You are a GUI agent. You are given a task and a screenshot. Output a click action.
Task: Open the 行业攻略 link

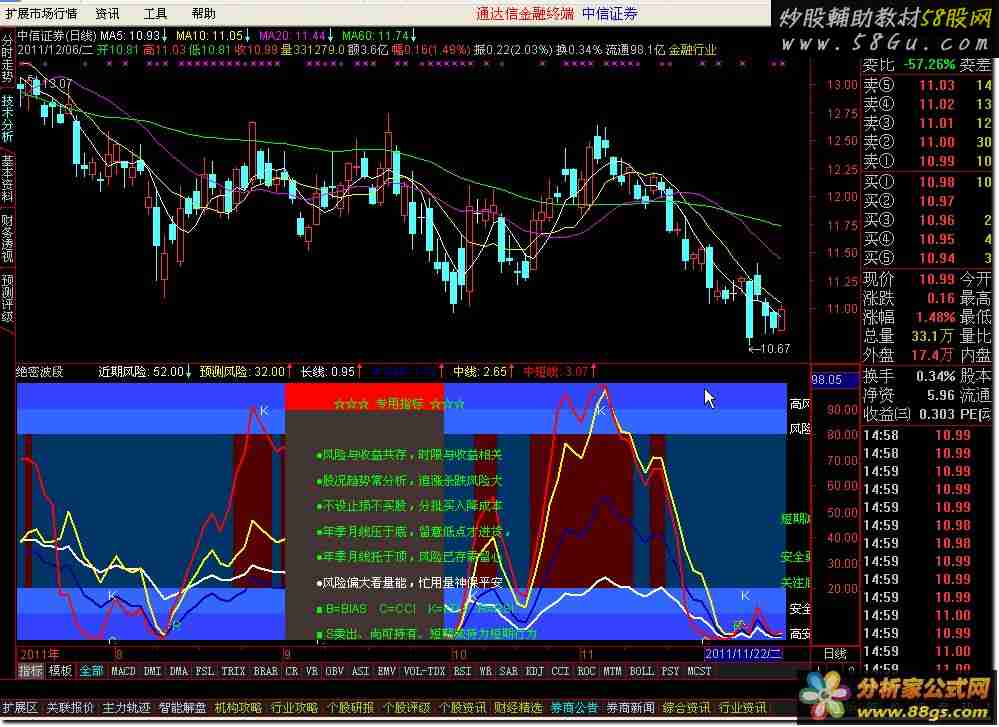click(295, 708)
